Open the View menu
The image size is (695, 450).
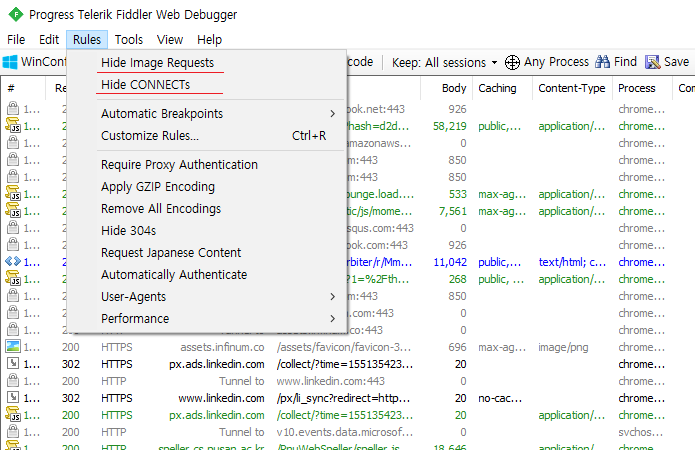[170, 39]
